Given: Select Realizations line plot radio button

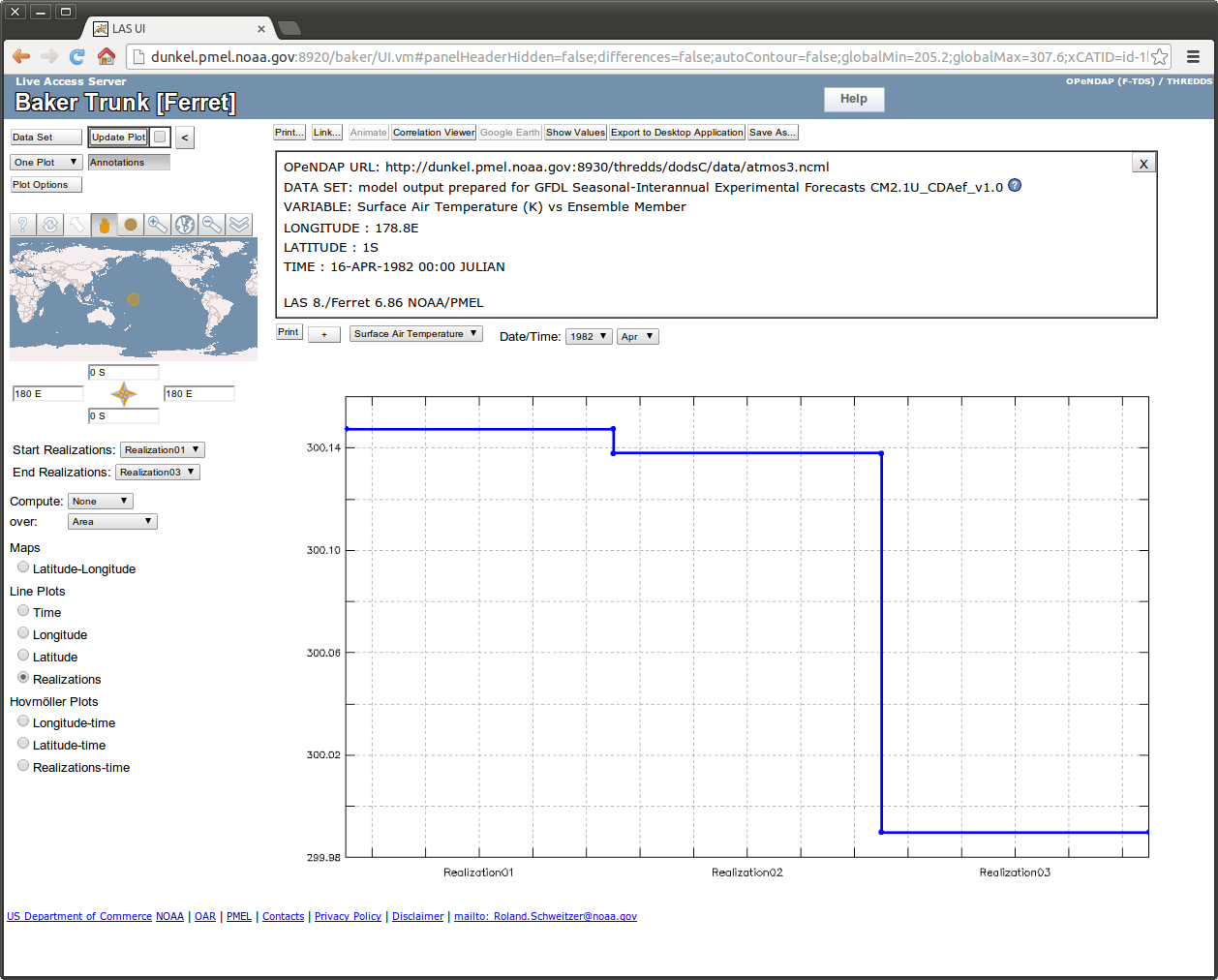Looking at the screenshot, I should [23, 678].
